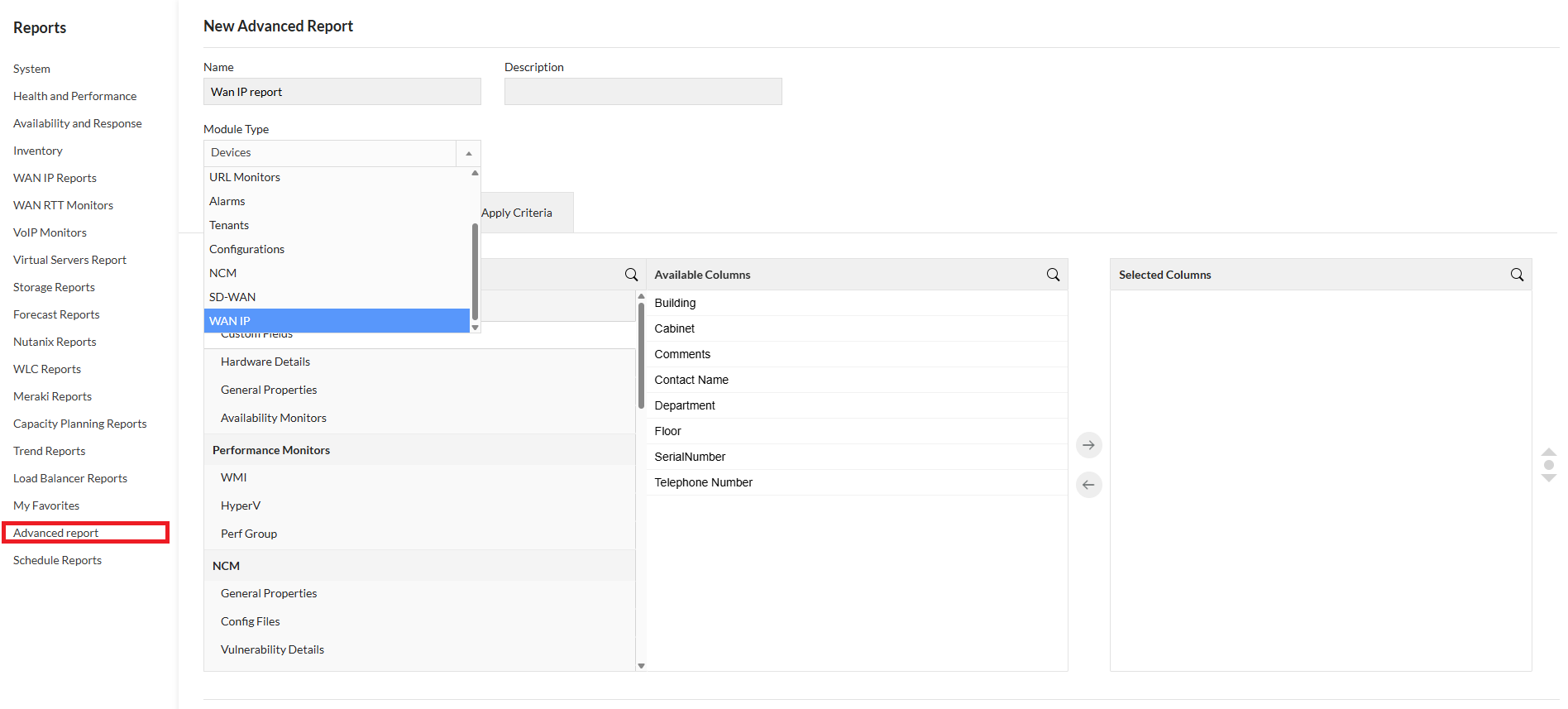Screen dimensions: 1568x709
Task: Click the Description input field
Action: pos(643,92)
